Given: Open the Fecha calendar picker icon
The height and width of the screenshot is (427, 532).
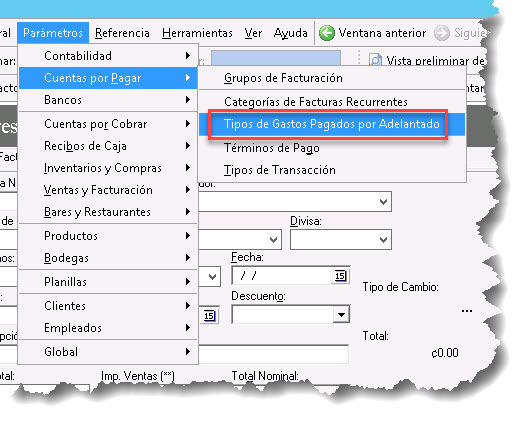Looking at the screenshot, I should click(x=340, y=276).
